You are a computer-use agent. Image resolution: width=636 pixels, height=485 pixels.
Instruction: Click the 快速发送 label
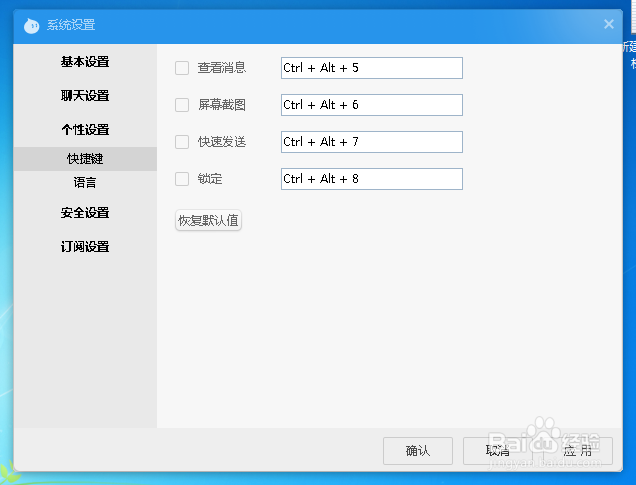coord(222,142)
